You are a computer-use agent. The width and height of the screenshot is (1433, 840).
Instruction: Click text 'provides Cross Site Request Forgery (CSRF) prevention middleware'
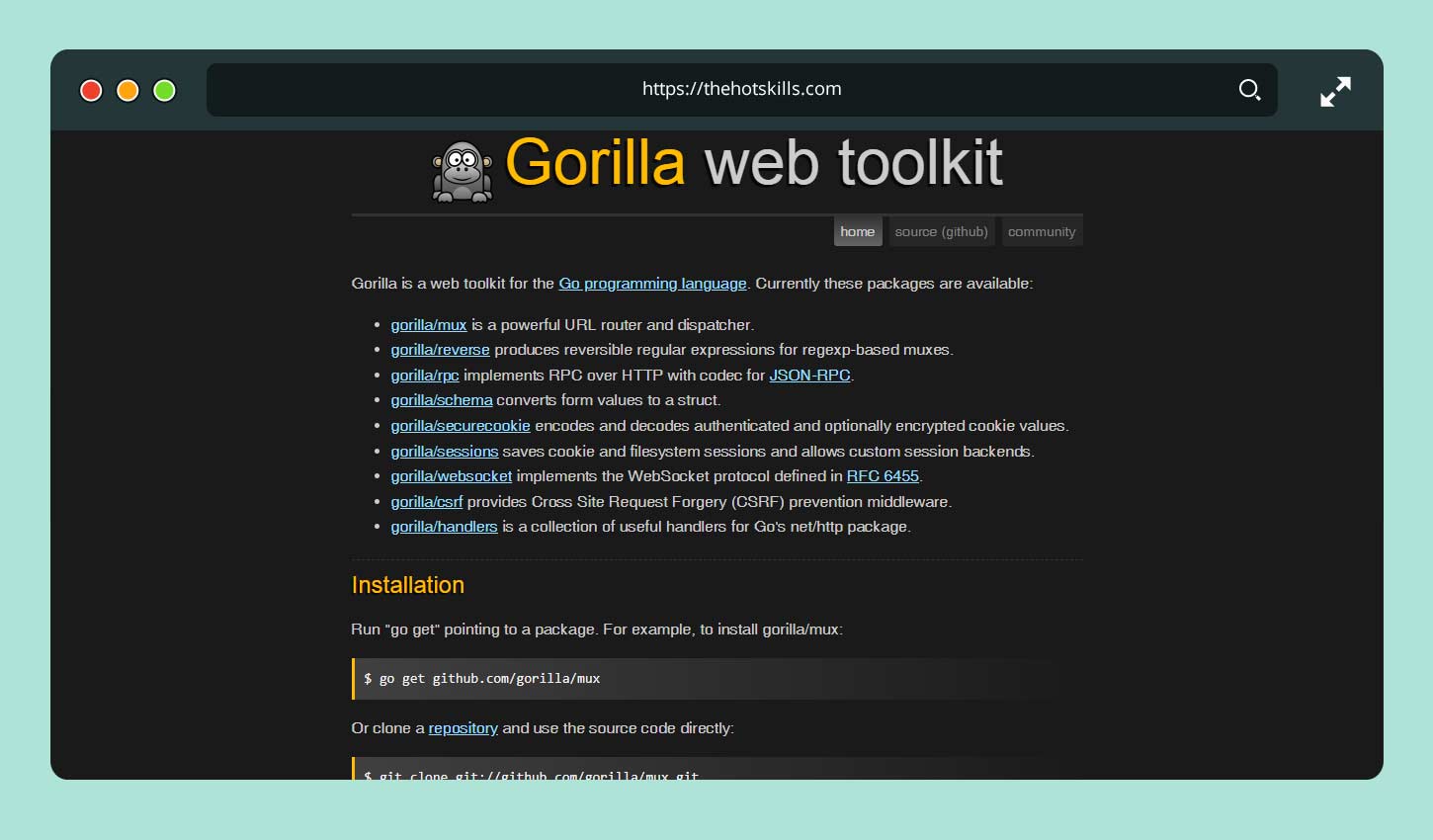tap(709, 502)
